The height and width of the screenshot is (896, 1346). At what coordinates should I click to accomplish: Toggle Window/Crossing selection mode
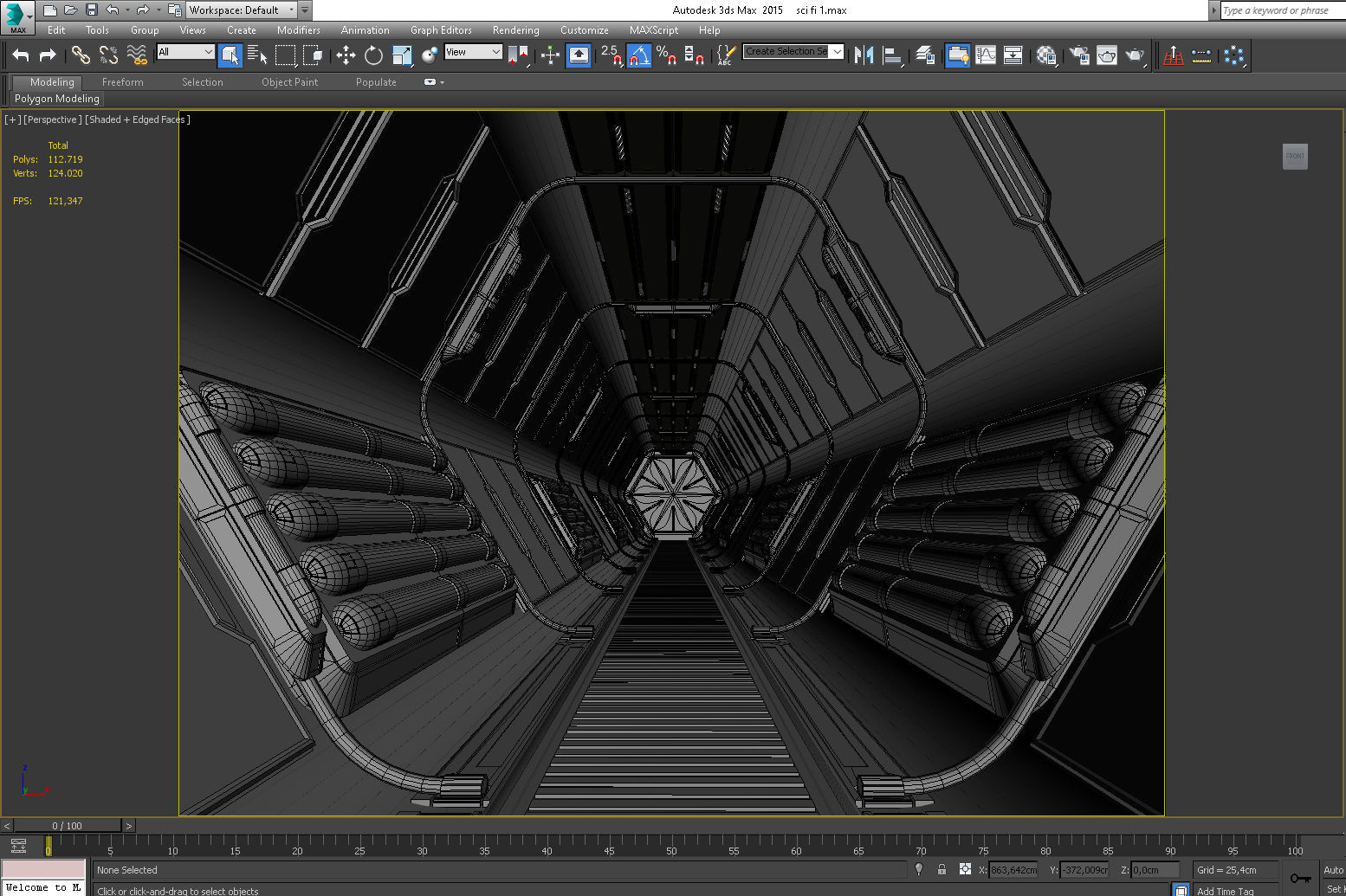tap(313, 55)
